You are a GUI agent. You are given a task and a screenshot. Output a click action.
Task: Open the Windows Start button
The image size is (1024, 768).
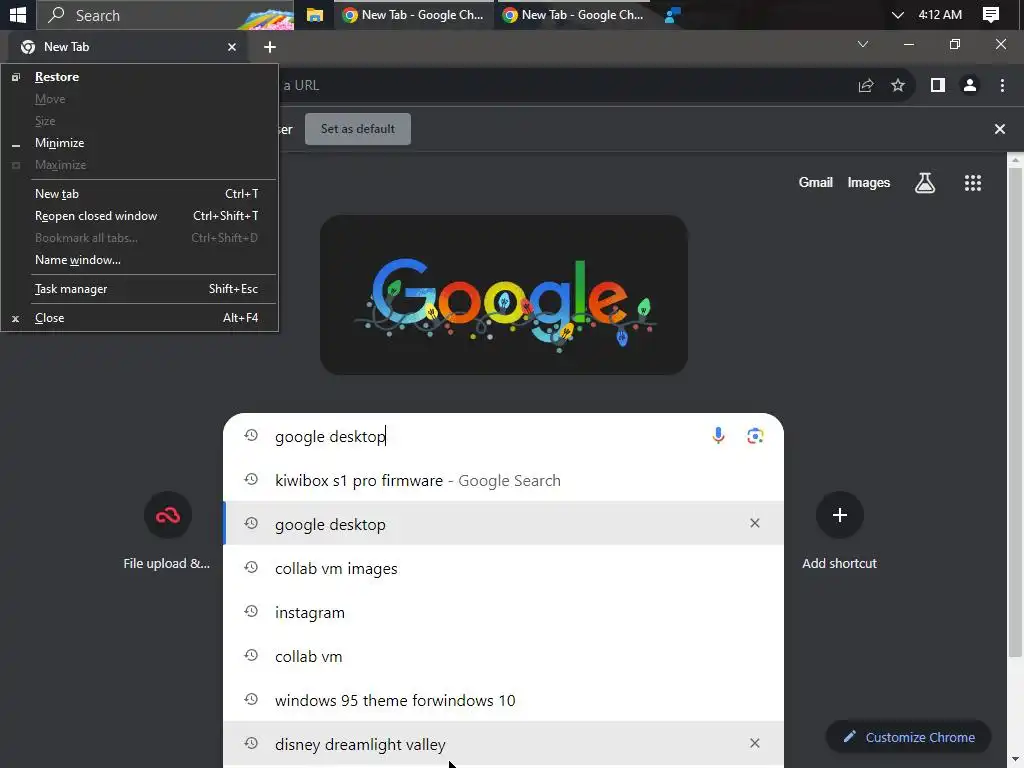(x=18, y=14)
